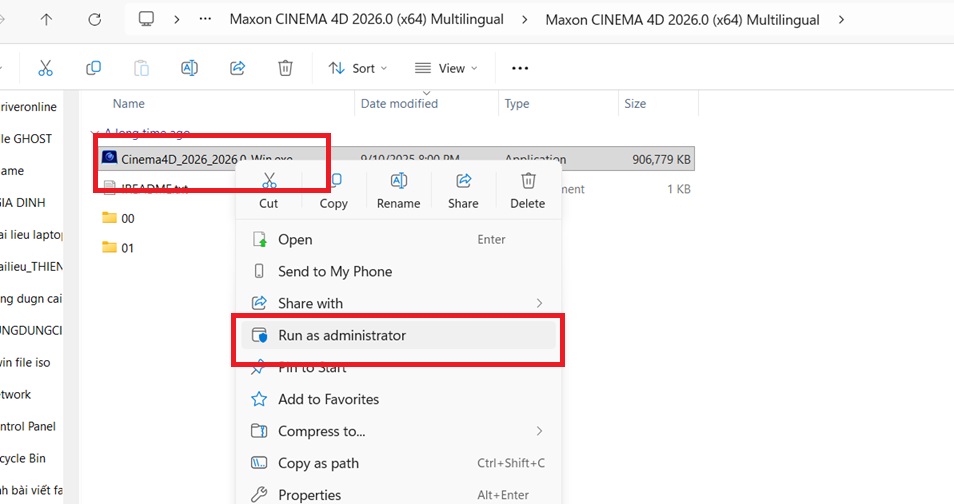Click the Copy icon in toolbar
954x504 pixels.
point(93,68)
